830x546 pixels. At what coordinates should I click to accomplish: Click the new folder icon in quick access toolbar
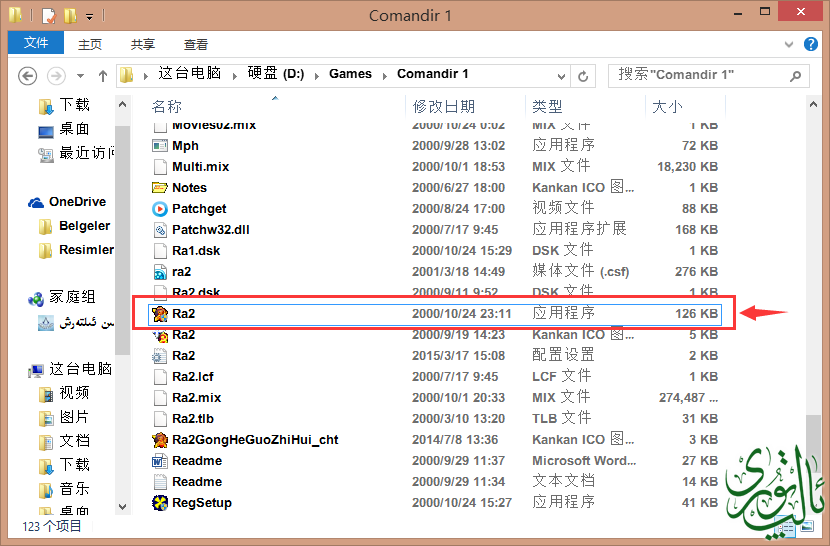click(x=70, y=16)
